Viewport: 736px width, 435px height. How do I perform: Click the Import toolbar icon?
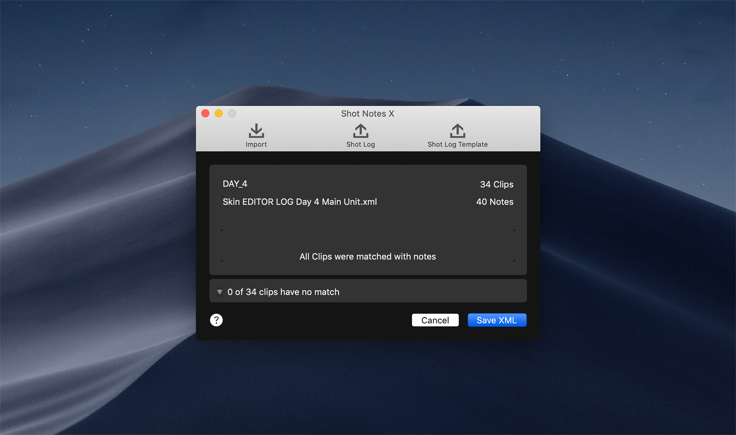[x=256, y=131]
